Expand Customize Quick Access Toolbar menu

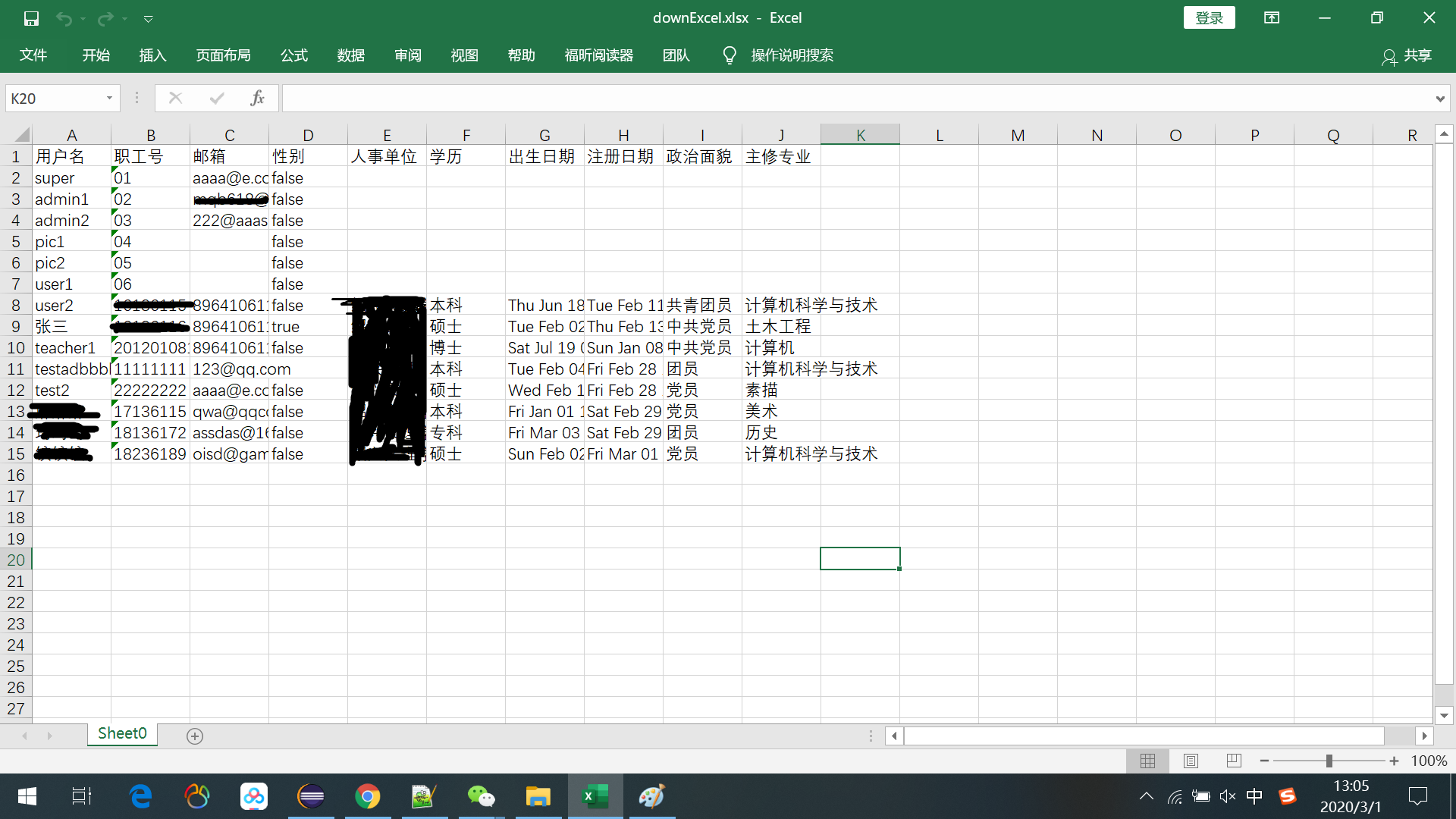coord(149,18)
